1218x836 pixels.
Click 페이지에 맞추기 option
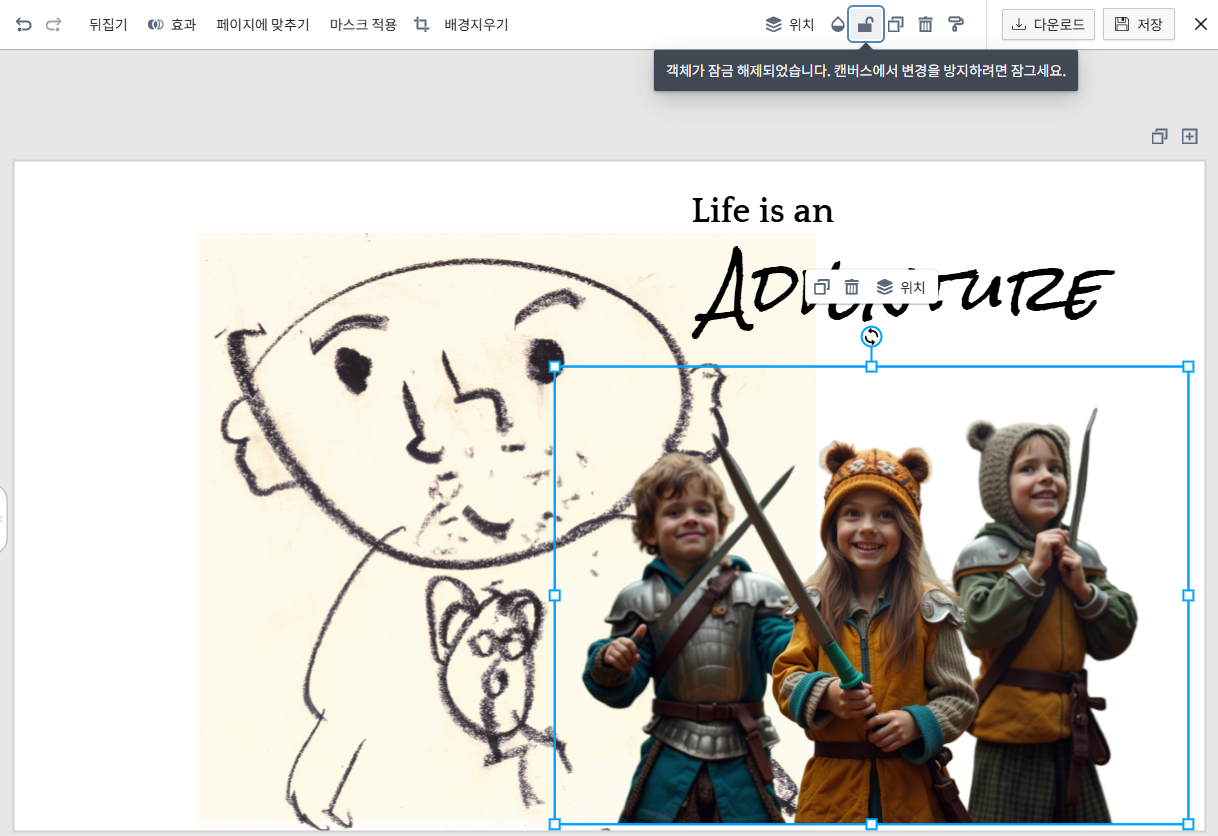(x=263, y=24)
